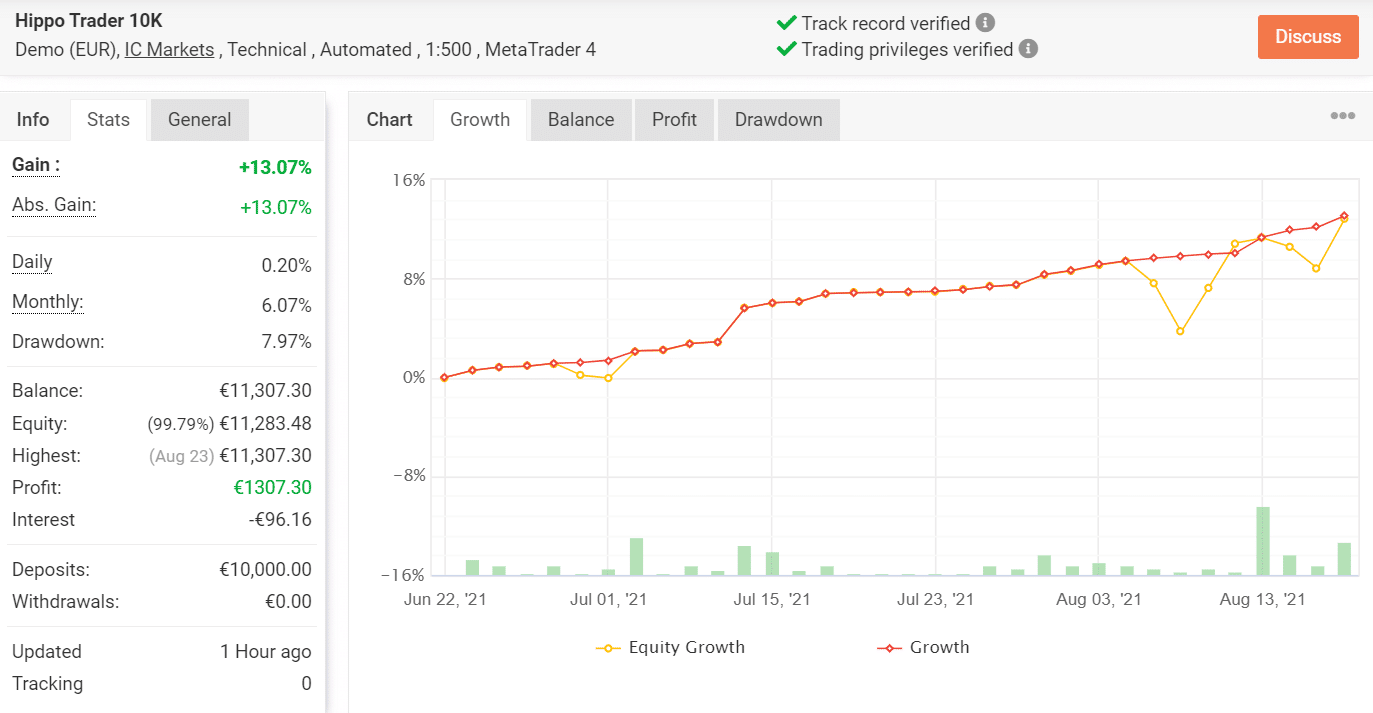Select the Growth chart tab
Viewport: 1373px width, 713px height.
pos(480,120)
